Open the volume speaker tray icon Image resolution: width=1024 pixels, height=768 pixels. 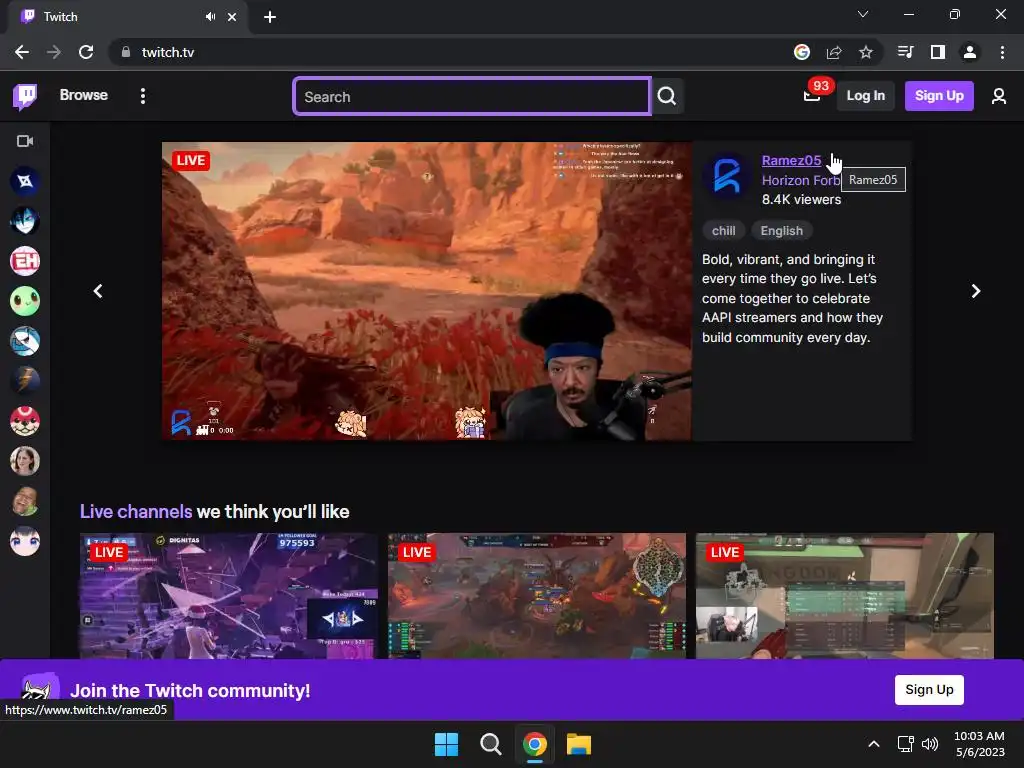point(930,744)
